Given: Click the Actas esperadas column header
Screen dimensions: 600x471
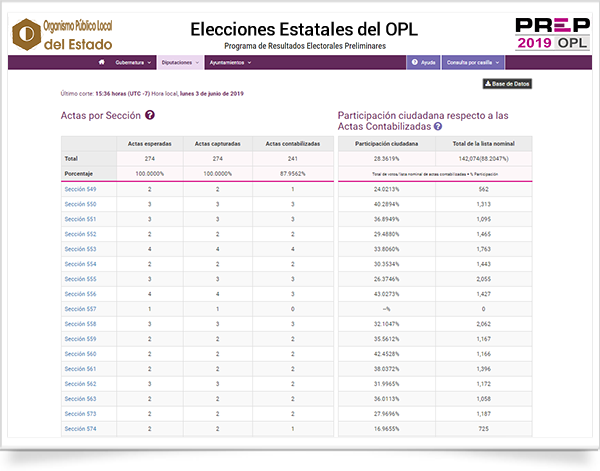Looking at the screenshot, I should pyautogui.click(x=150, y=143).
